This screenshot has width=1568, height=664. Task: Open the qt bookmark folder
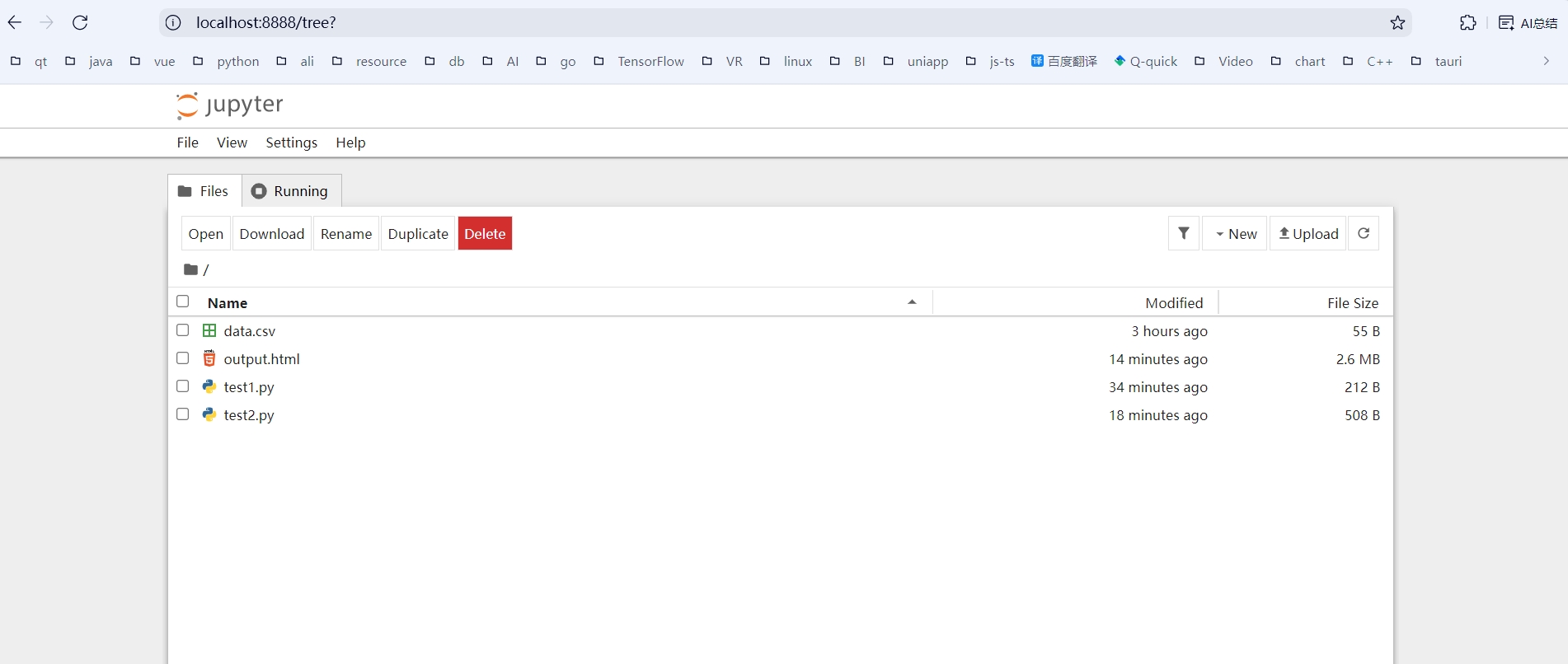tap(29, 61)
